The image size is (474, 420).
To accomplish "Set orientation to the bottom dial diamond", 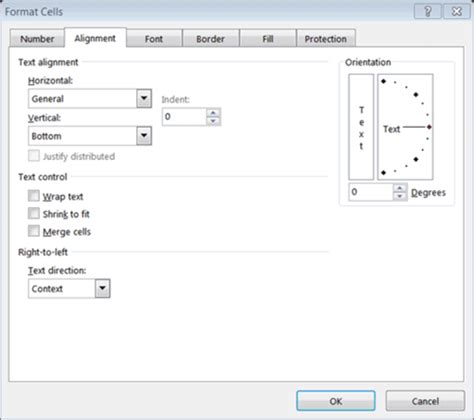I will [384, 173].
